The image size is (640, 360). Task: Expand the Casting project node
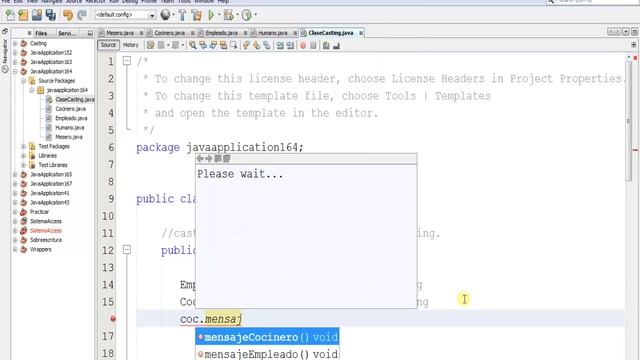tap(15, 43)
